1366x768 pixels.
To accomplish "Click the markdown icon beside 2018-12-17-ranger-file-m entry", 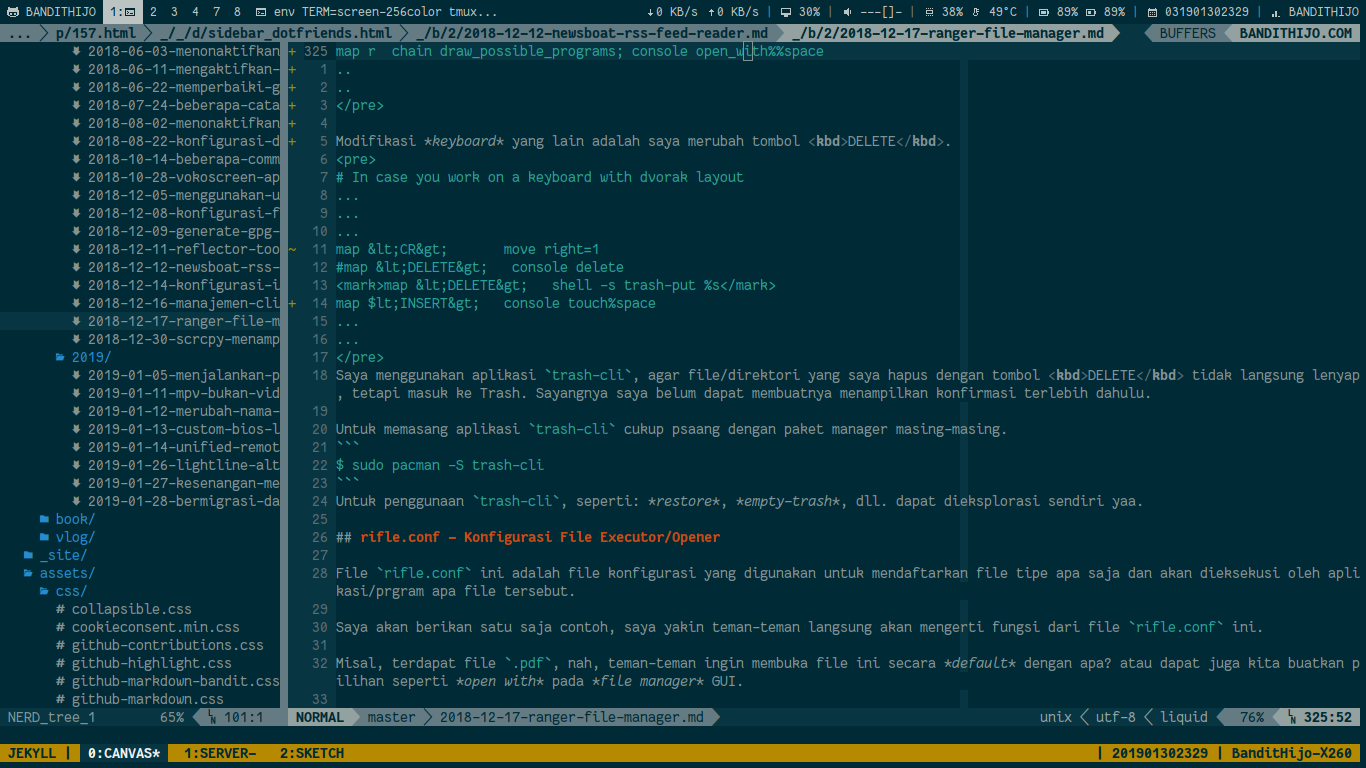I will 76,321.
